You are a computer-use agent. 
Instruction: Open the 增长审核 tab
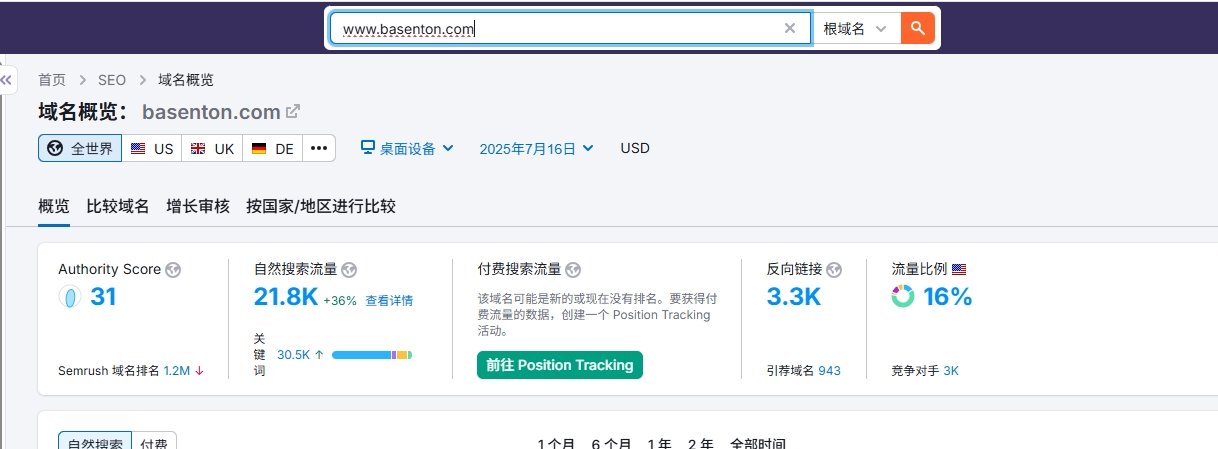tap(198, 206)
